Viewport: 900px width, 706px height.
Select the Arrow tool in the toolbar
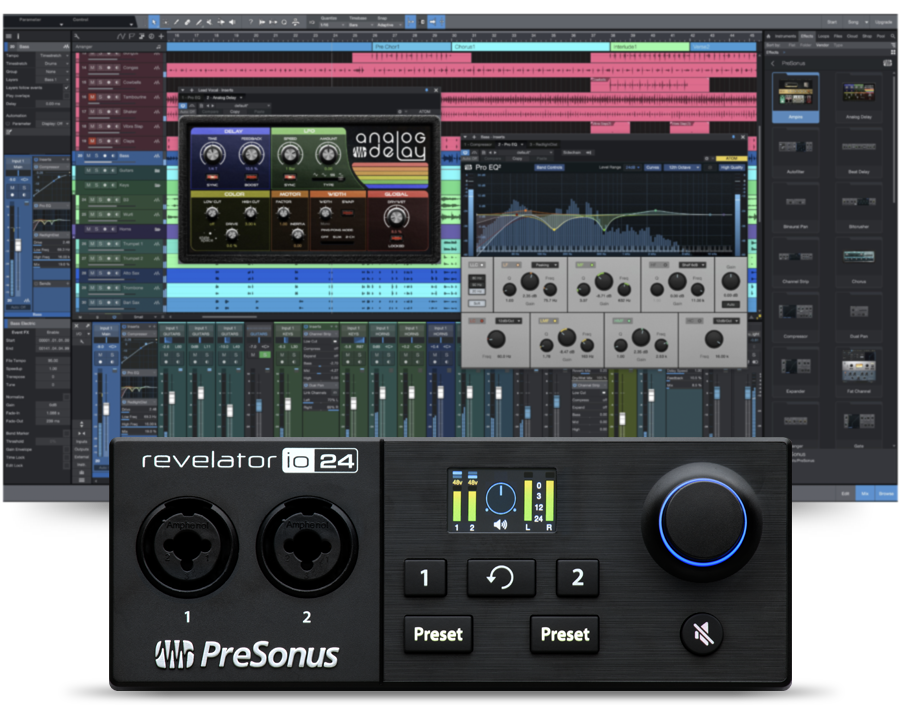pos(154,22)
